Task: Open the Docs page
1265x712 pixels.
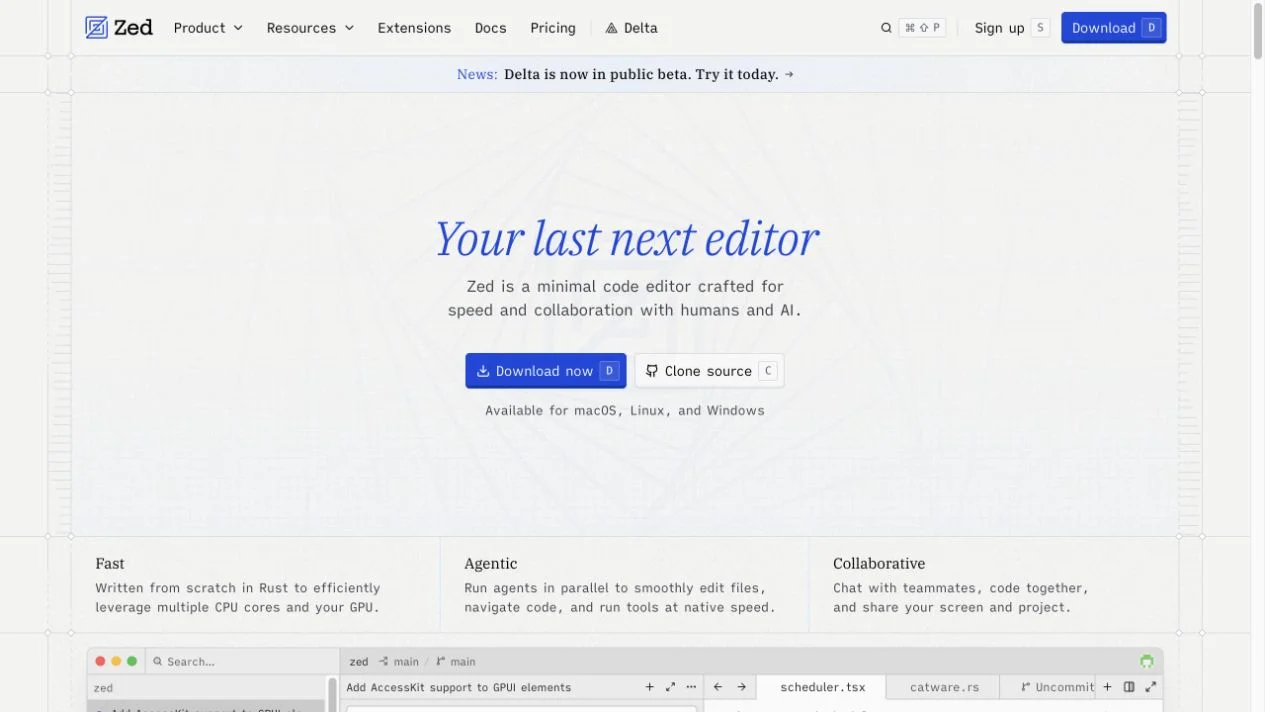Action: (x=490, y=28)
